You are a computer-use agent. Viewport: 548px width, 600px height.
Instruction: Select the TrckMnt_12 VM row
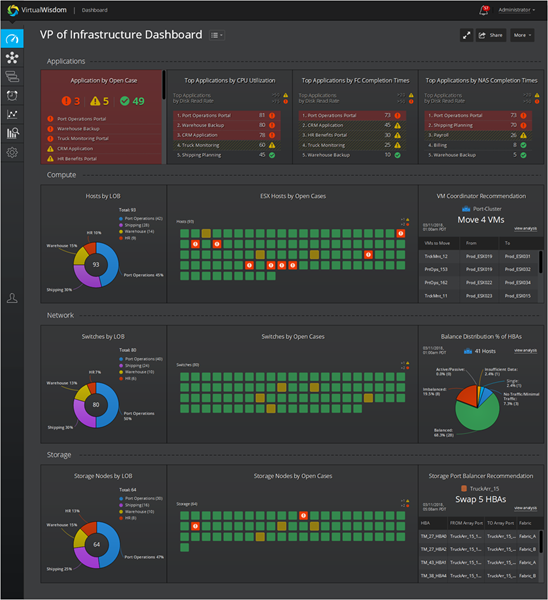(x=478, y=256)
